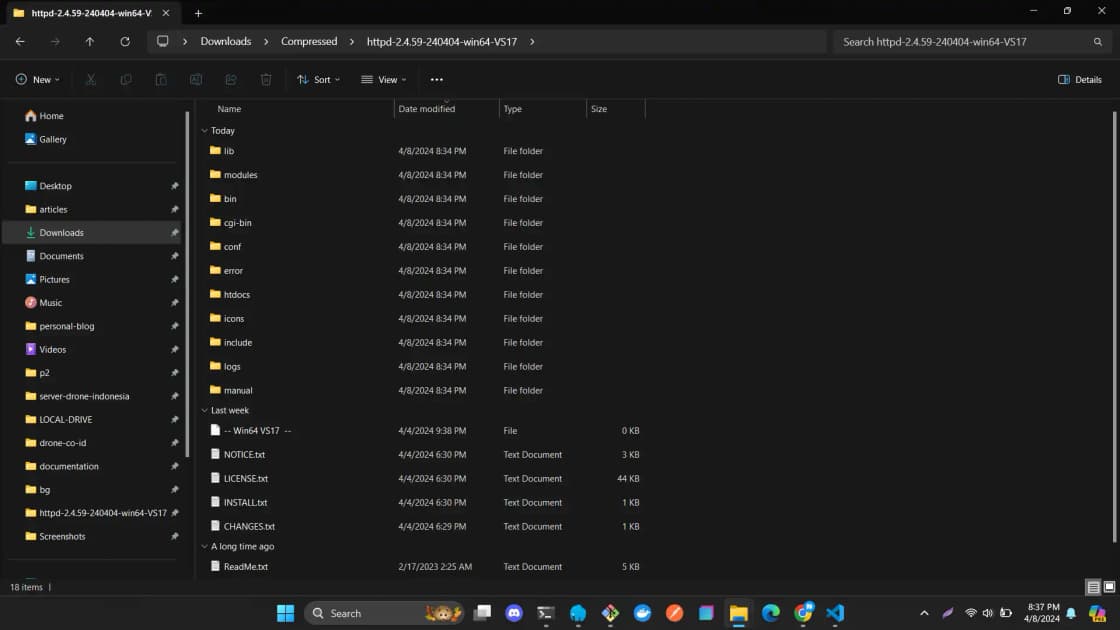Collapse the Today group
Screen dimensions: 1120x630
click(x=204, y=131)
